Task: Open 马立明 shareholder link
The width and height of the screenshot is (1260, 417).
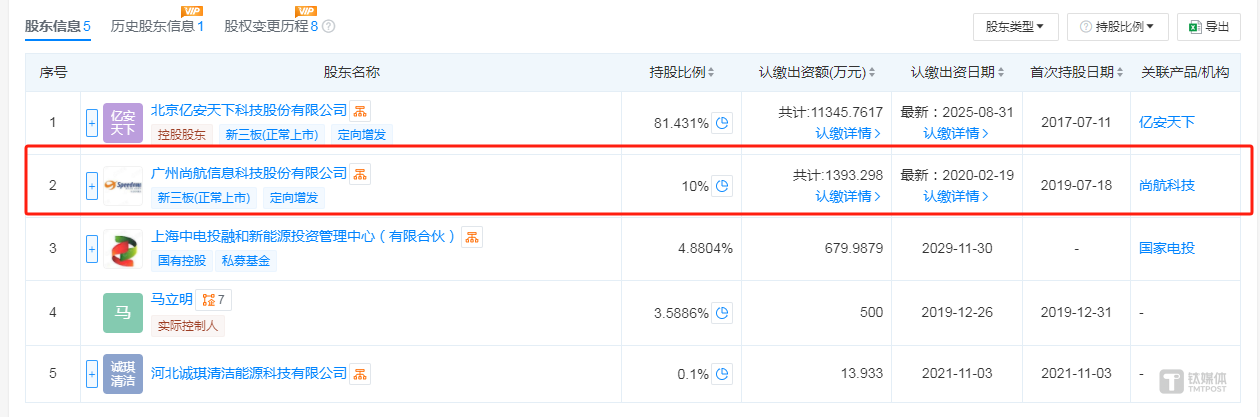Action: [172, 299]
